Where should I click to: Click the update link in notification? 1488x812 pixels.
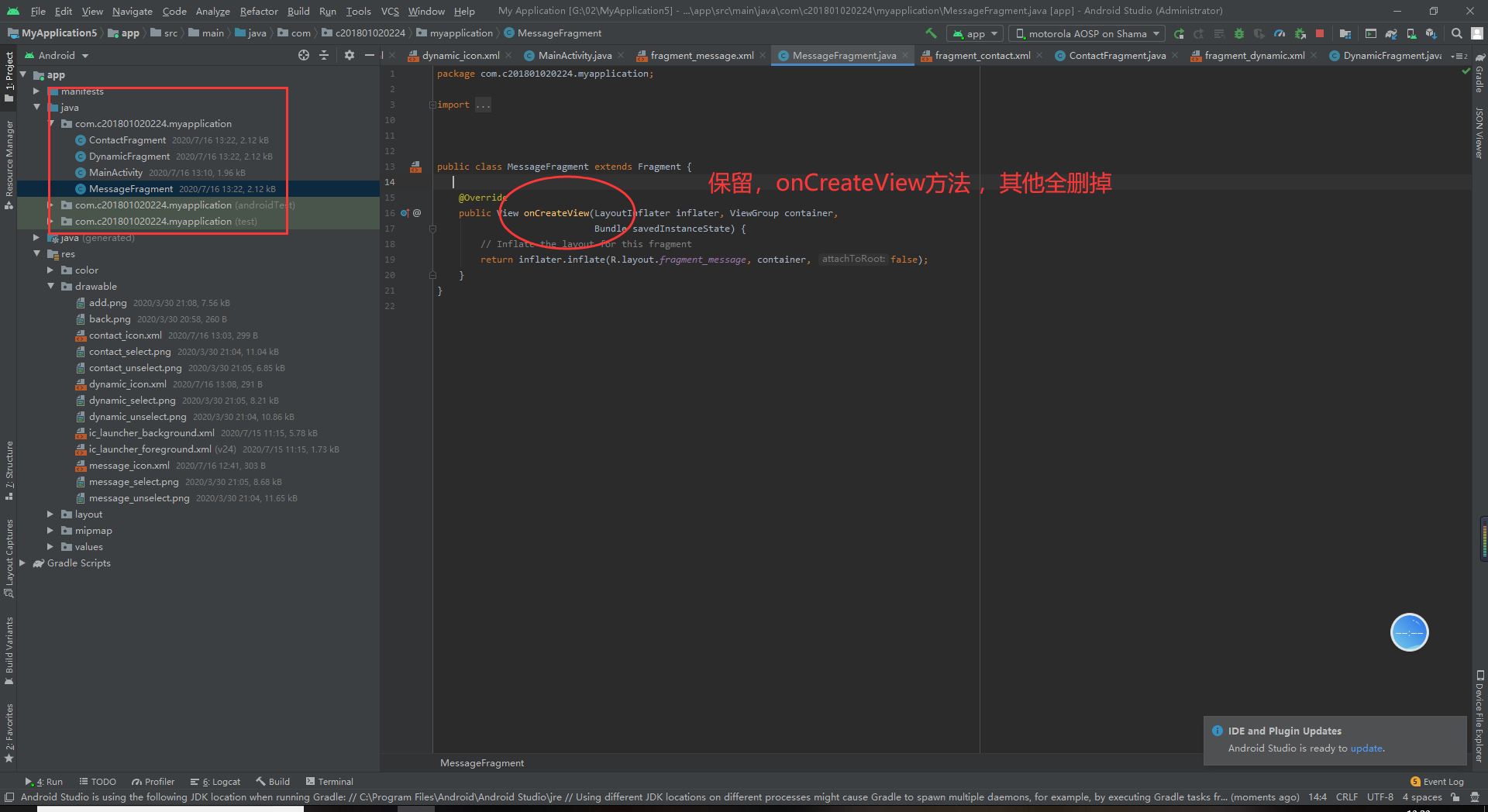point(1366,748)
